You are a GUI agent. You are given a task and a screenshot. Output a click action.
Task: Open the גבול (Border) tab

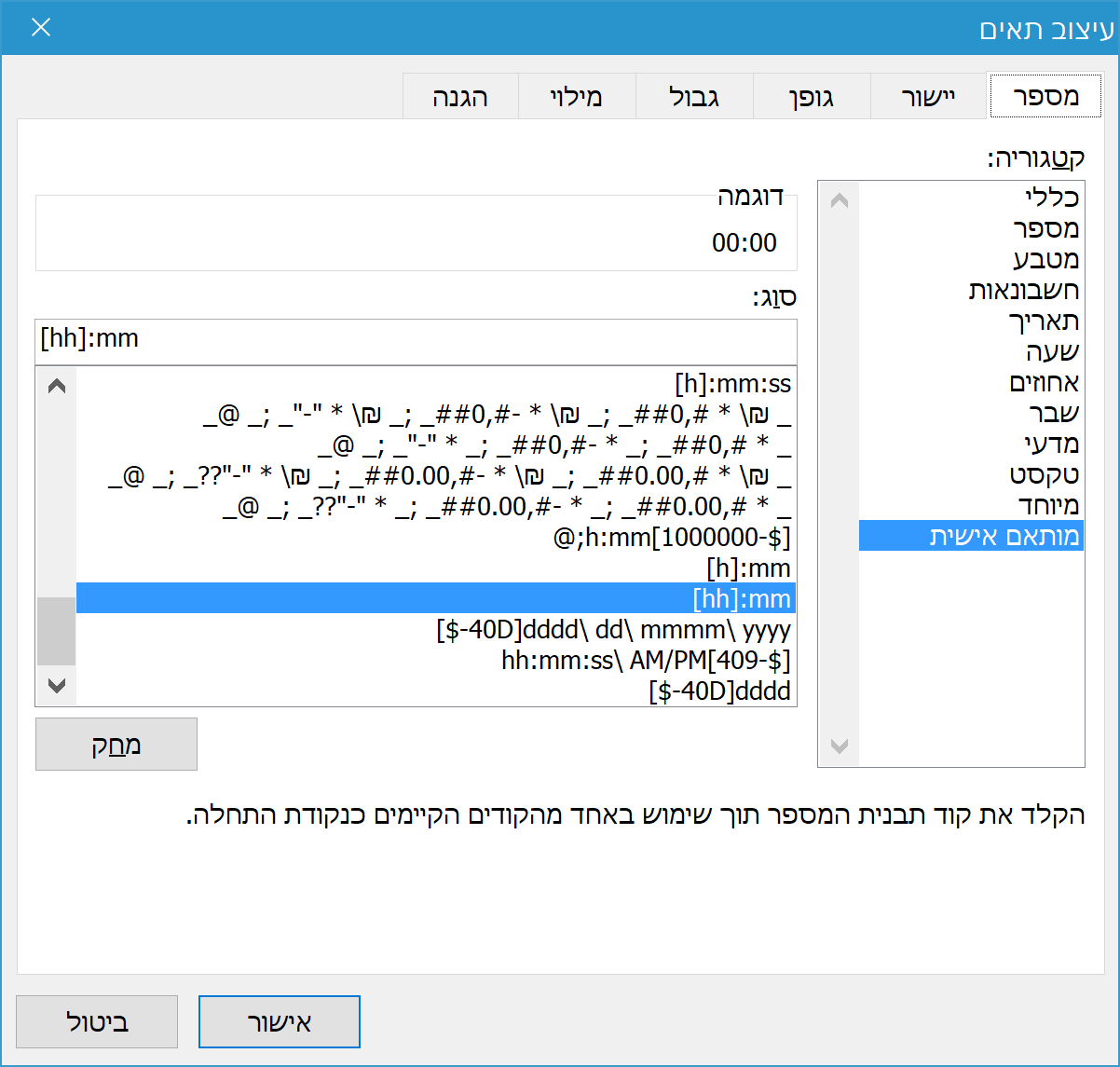694,96
